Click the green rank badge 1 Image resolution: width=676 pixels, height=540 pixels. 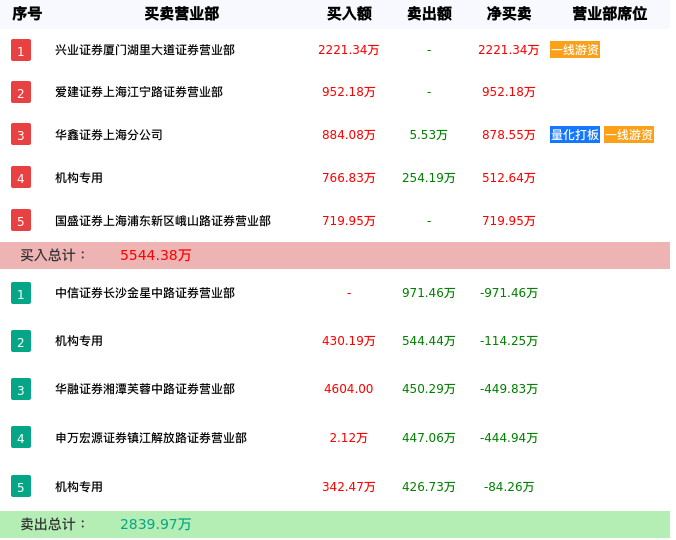[21, 293]
